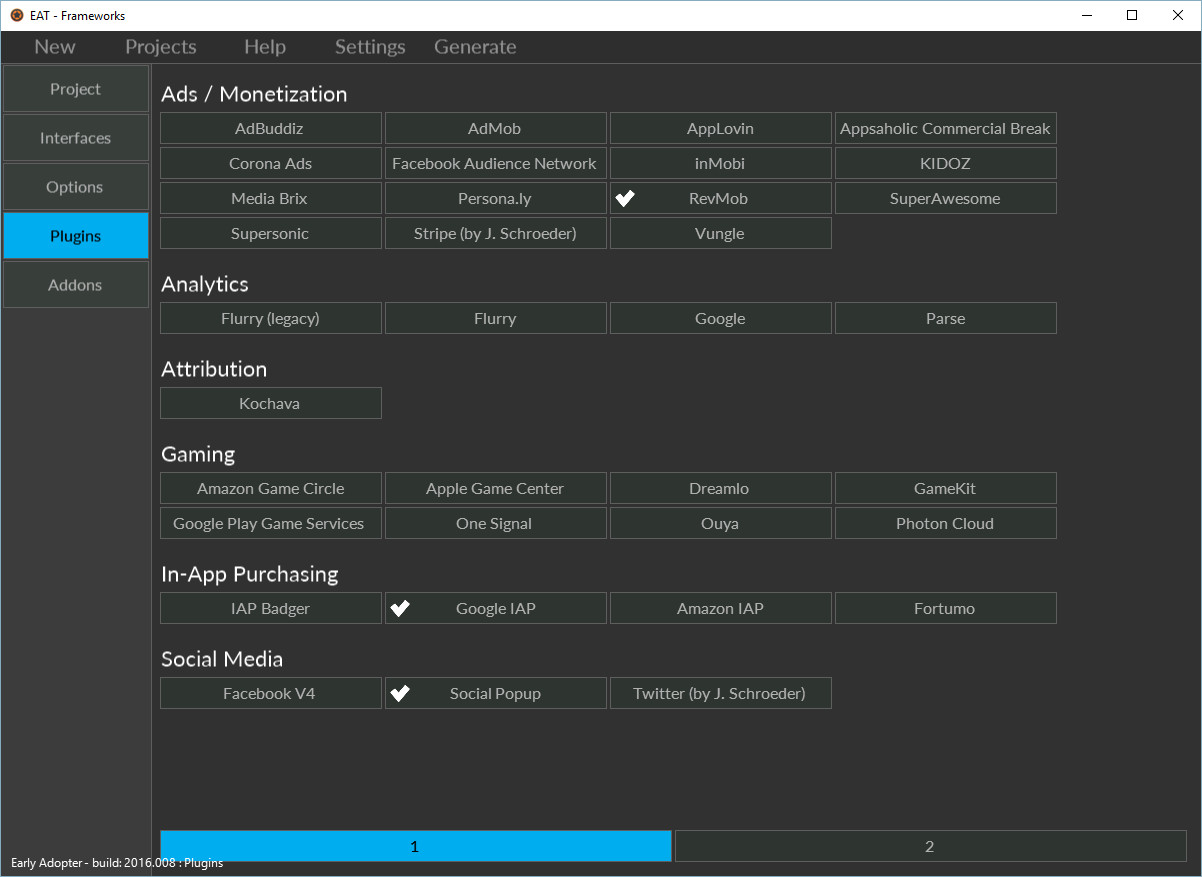Select Stripe (by J. Schroeder) plugin

pyautogui.click(x=495, y=233)
